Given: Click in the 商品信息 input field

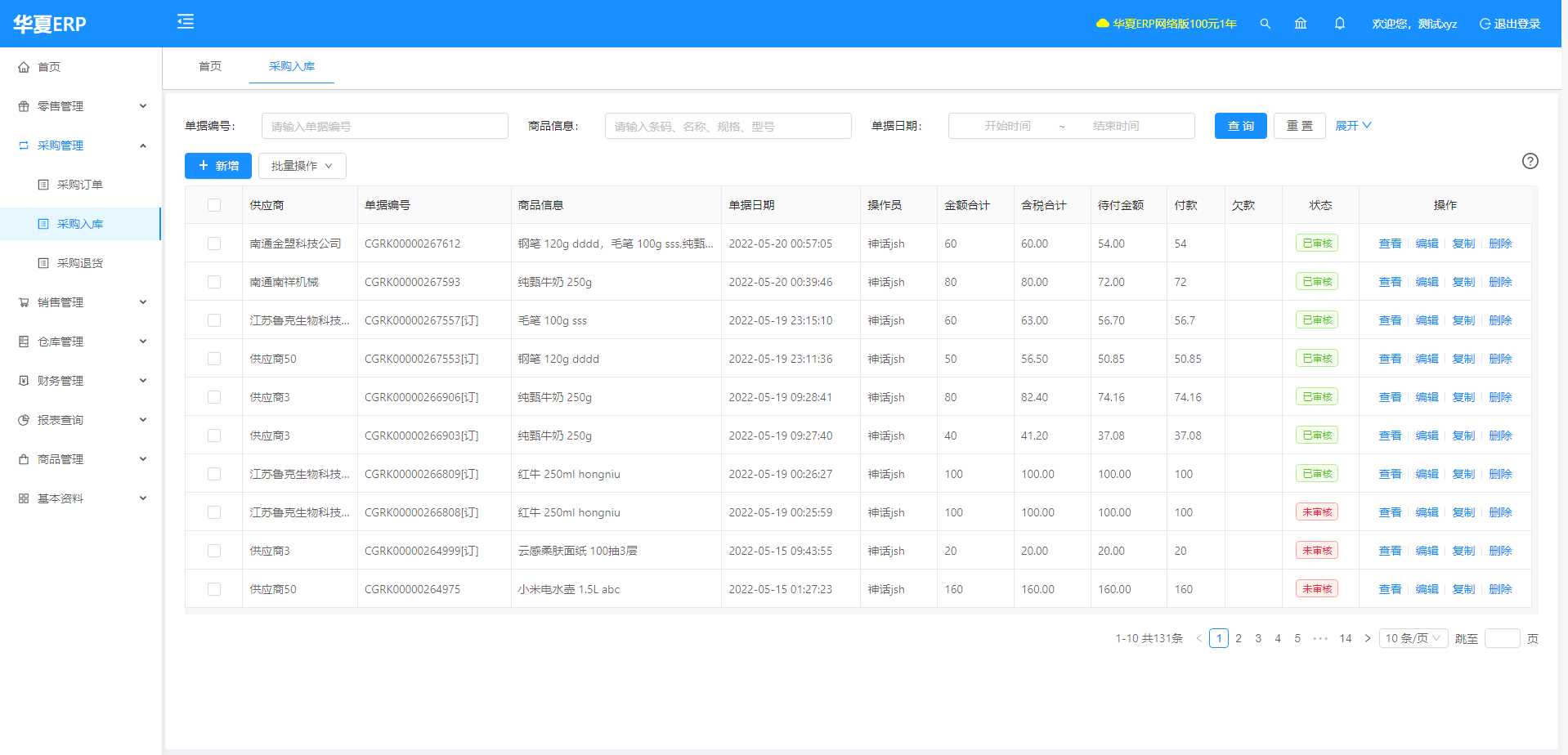Looking at the screenshot, I should pyautogui.click(x=728, y=126).
